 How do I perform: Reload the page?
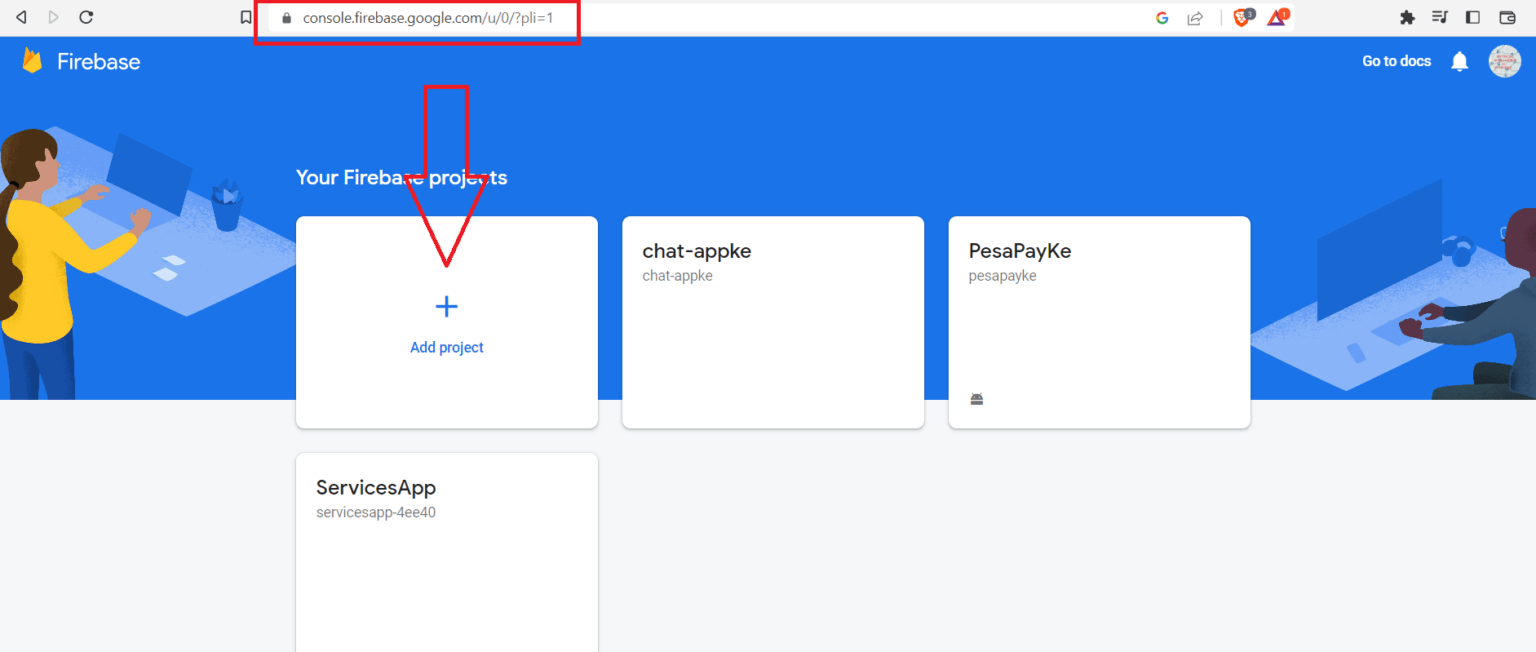(87, 17)
